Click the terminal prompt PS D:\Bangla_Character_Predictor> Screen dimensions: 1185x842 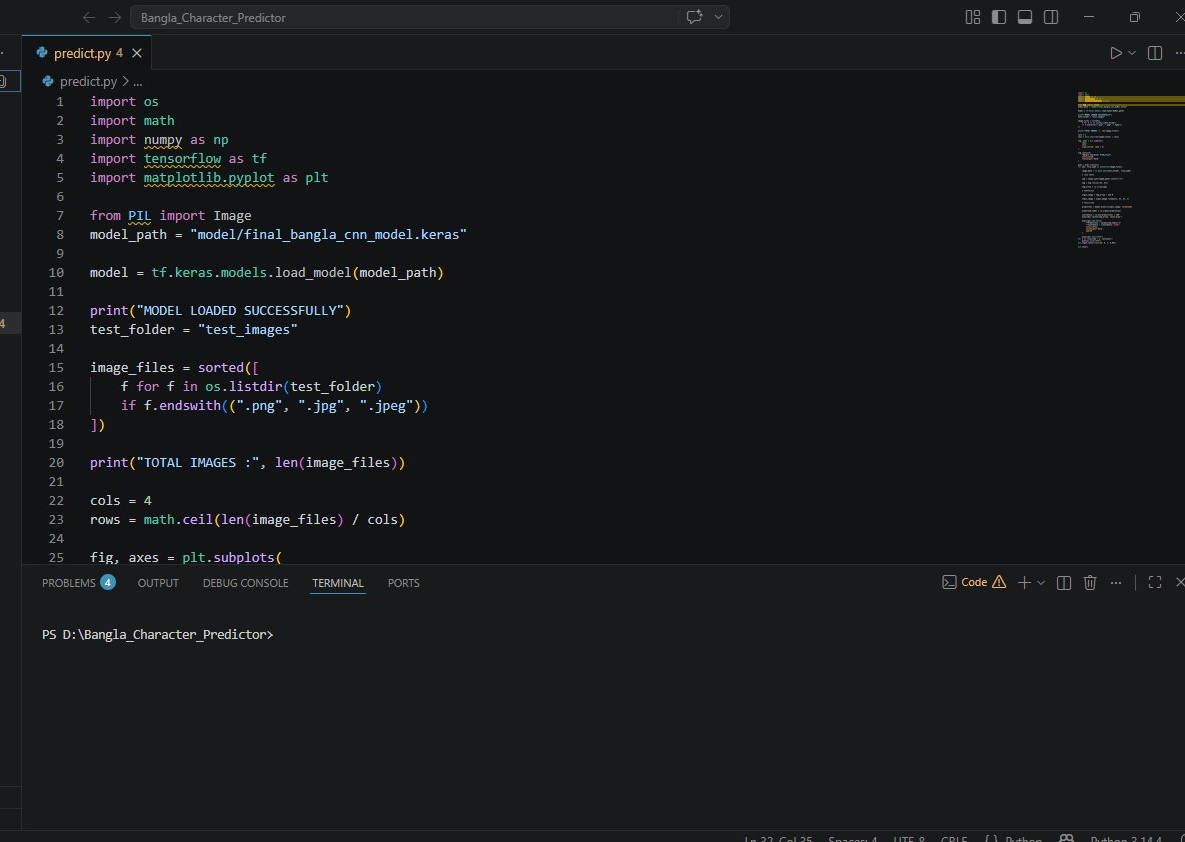click(x=157, y=635)
